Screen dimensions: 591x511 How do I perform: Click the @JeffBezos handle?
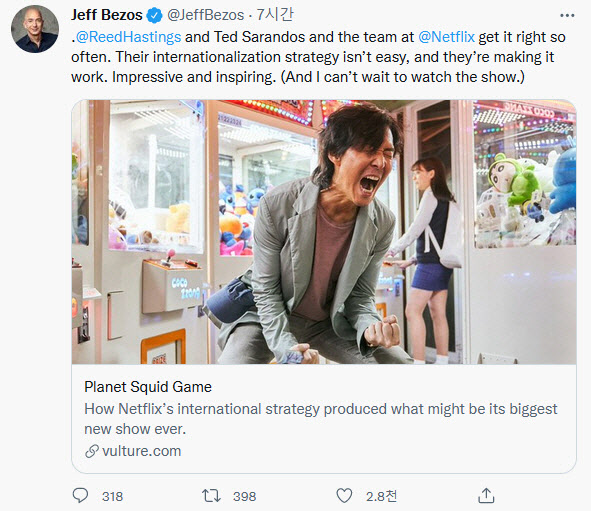[x=205, y=15]
